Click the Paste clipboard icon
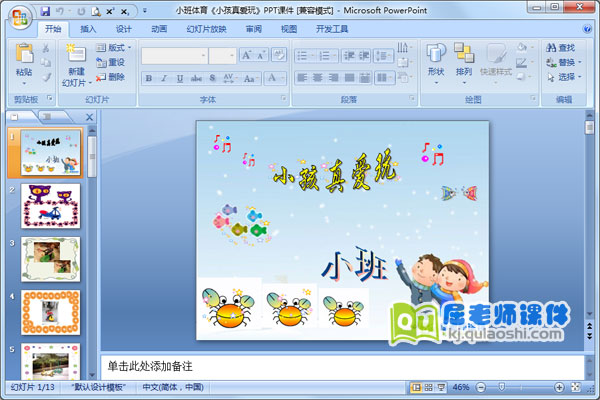This screenshot has height=400, width=600. [24, 53]
